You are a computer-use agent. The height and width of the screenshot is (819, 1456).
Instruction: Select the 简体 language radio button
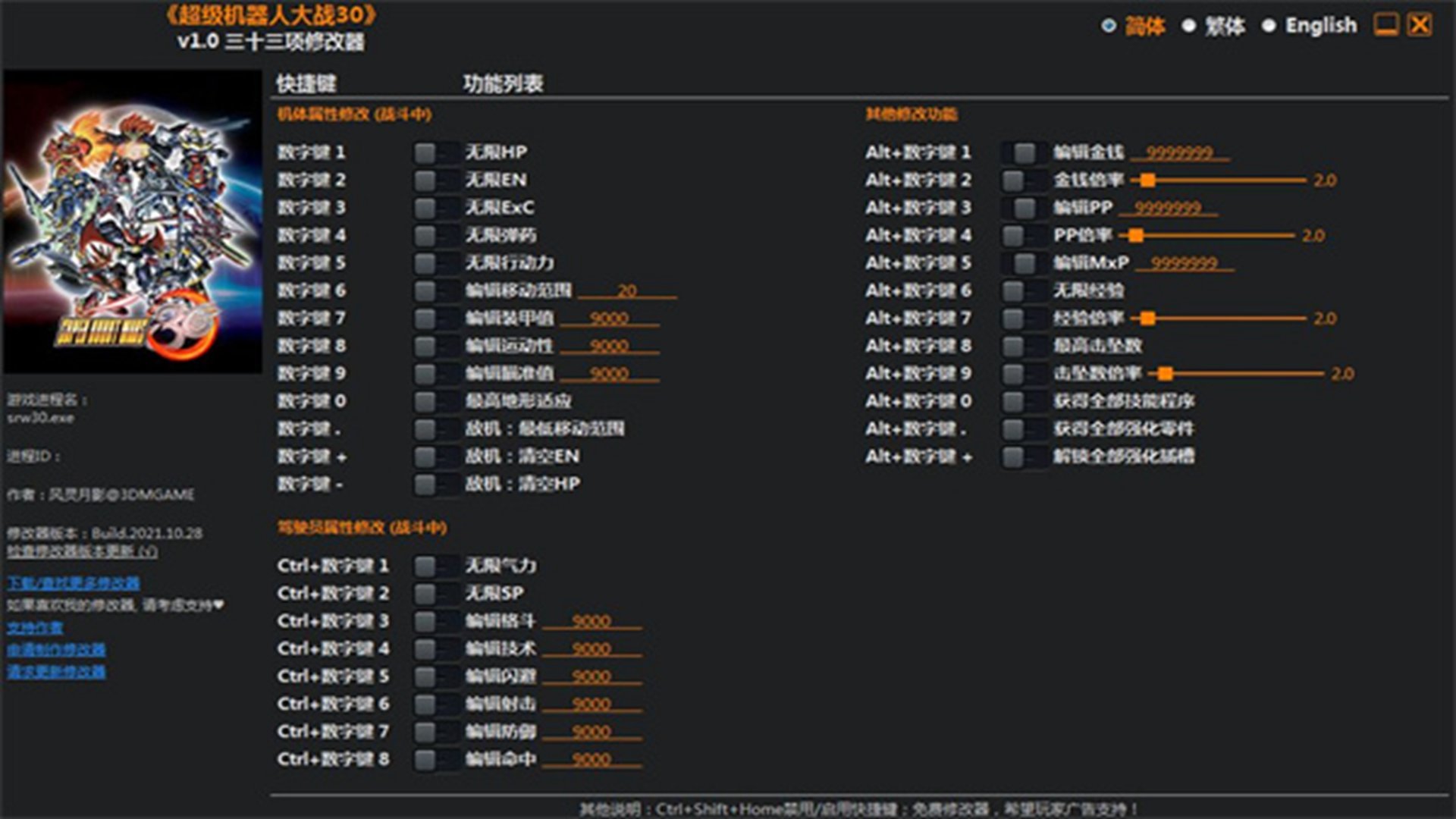tap(1109, 26)
